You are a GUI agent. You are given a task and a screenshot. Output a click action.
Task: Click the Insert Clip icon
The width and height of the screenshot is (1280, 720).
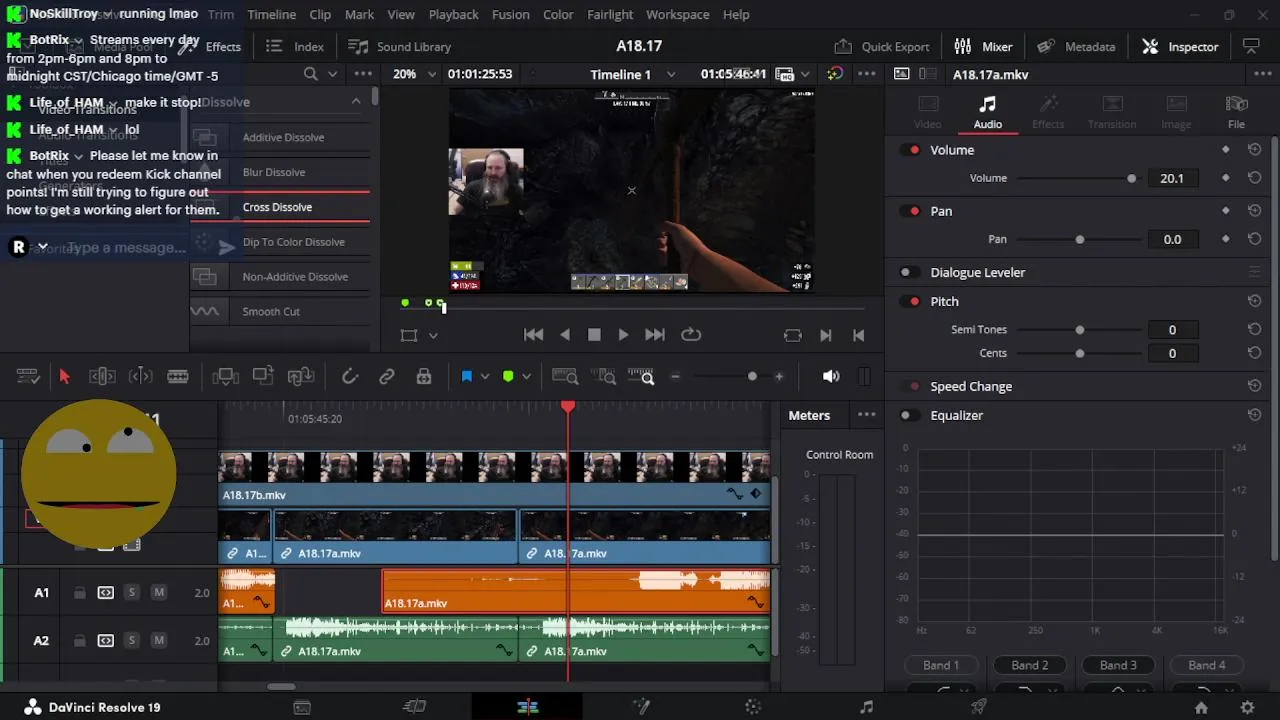(x=226, y=376)
